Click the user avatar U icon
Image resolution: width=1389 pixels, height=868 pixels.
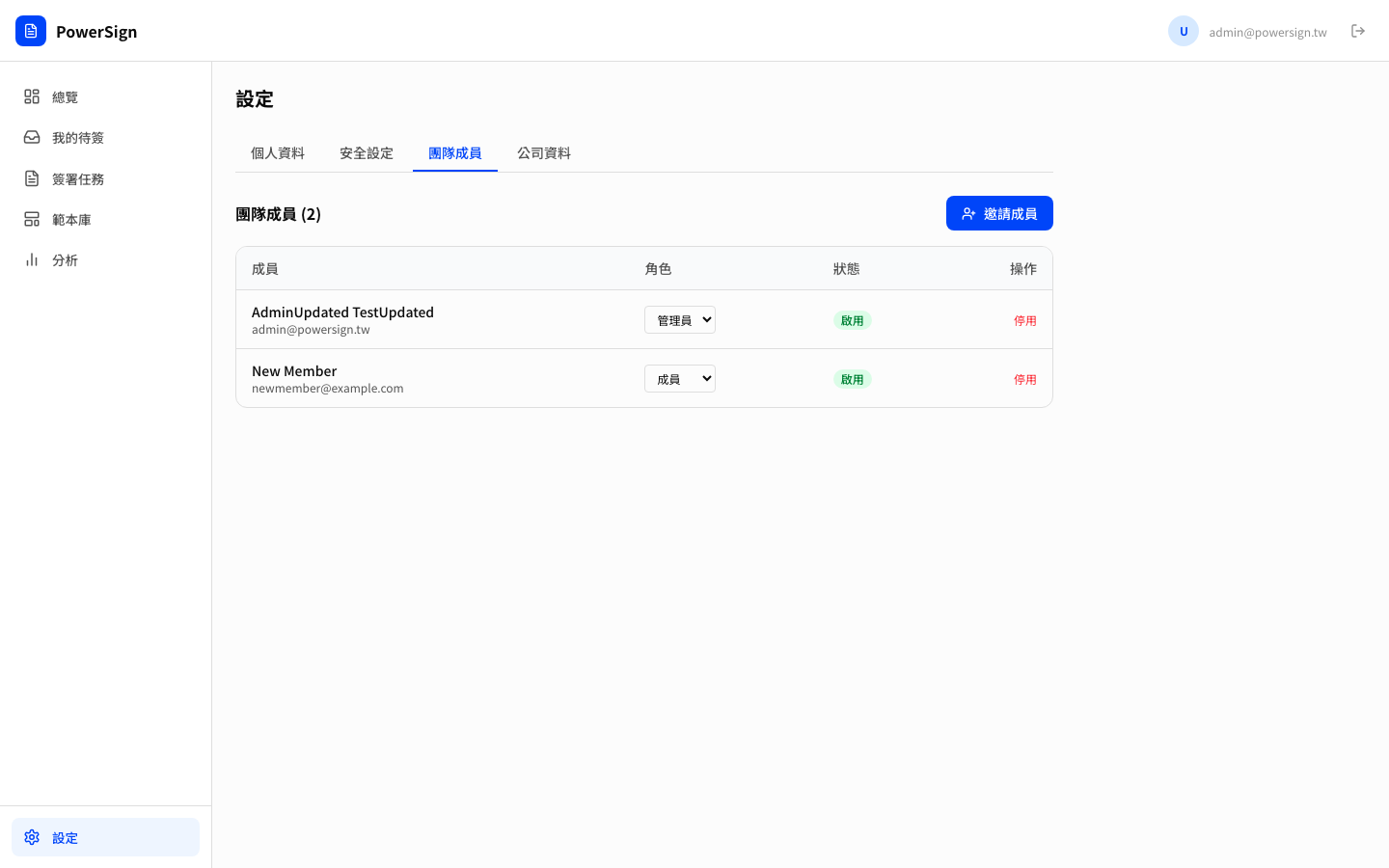point(1183,31)
